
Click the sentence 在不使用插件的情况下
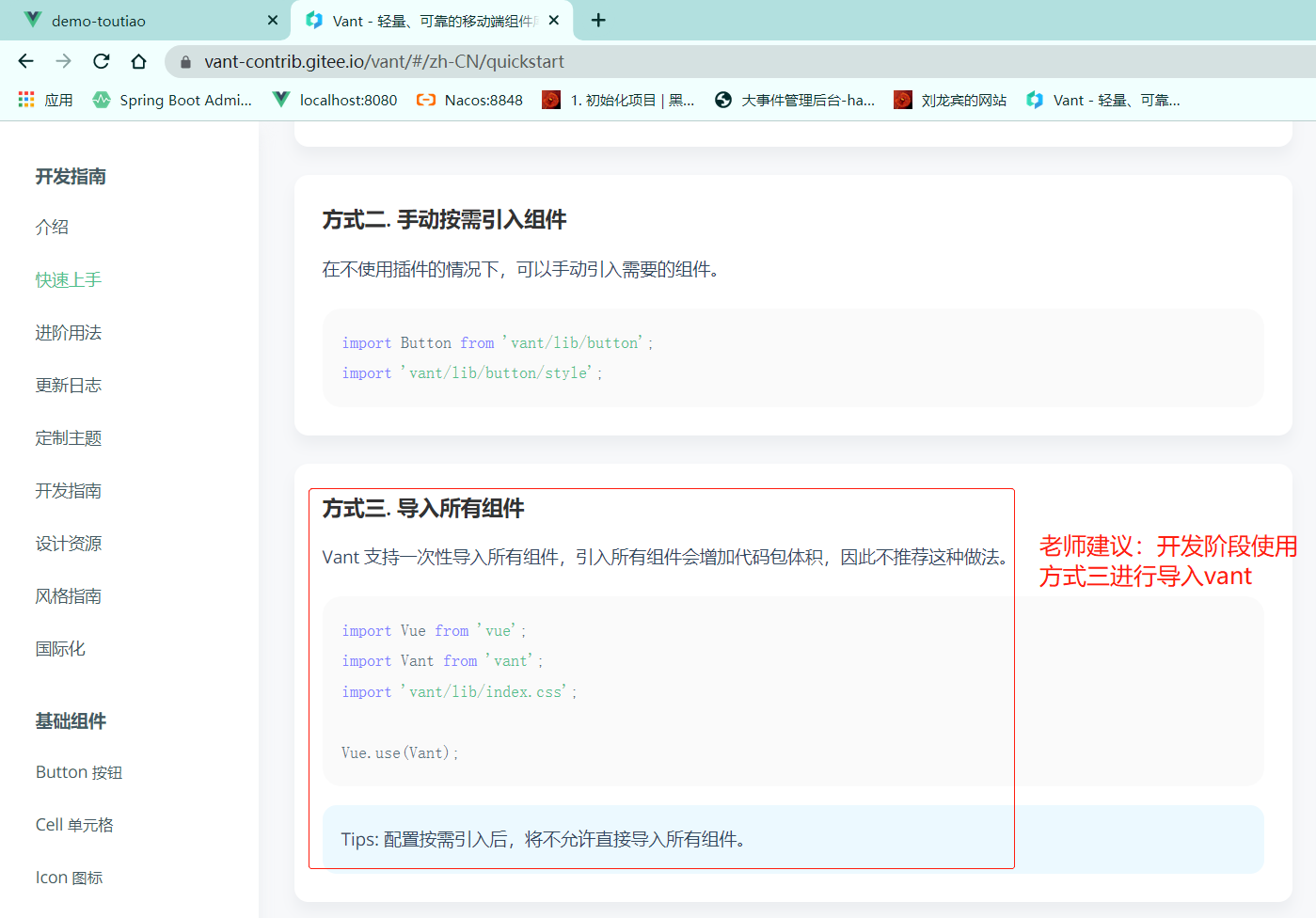(x=521, y=270)
